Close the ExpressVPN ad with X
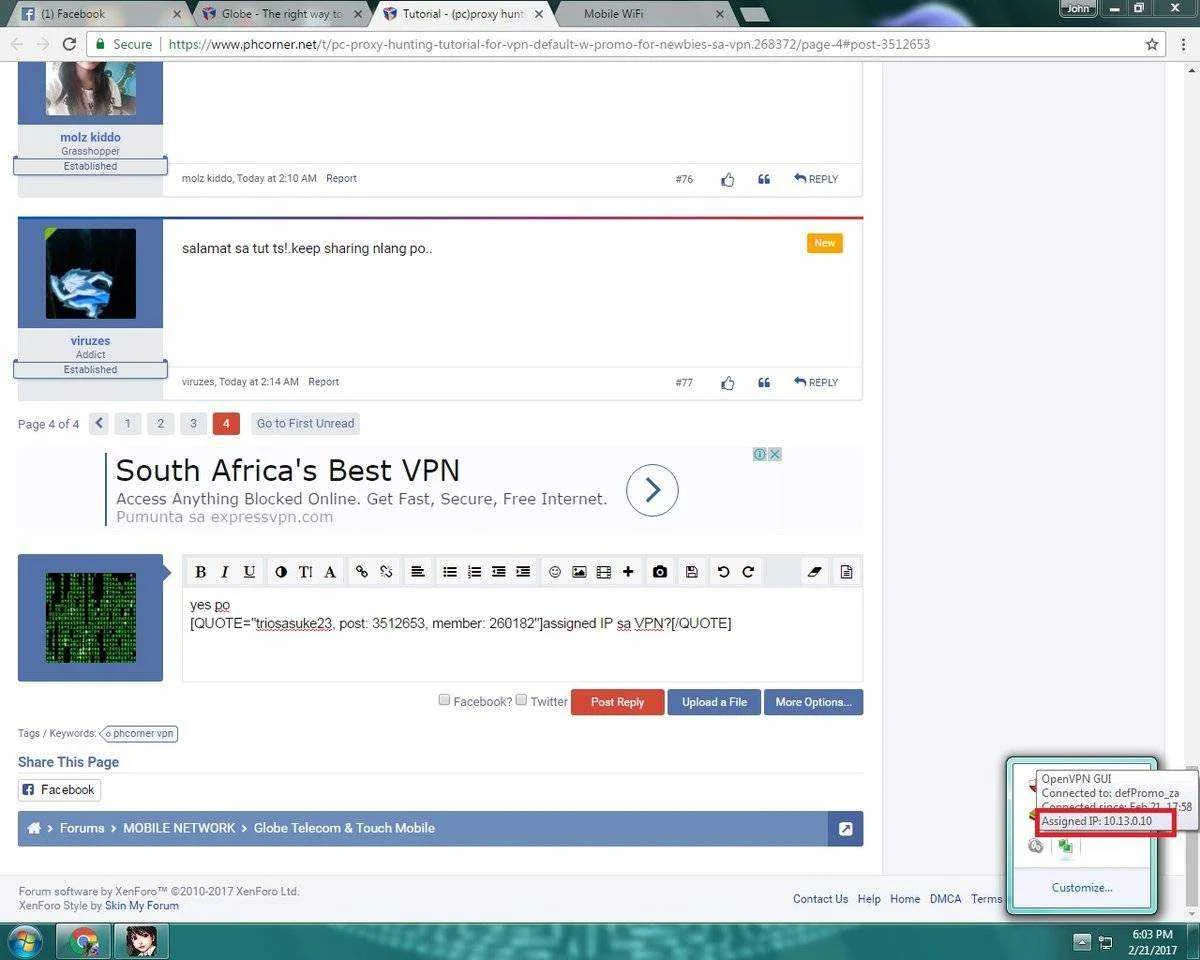The image size is (1200, 960). (774, 454)
